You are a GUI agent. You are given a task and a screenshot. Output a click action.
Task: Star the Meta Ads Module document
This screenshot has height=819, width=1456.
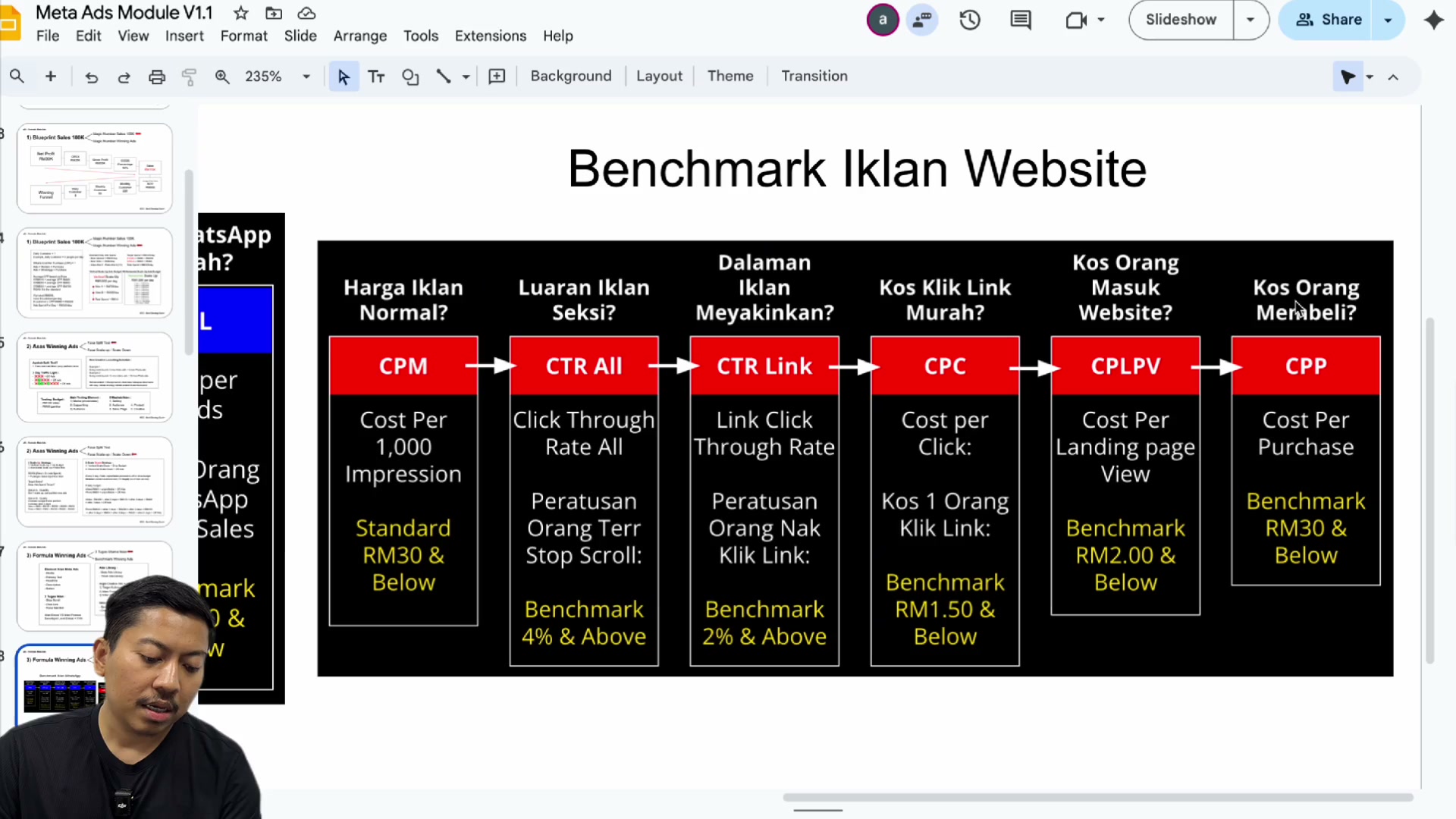[240, 13]
